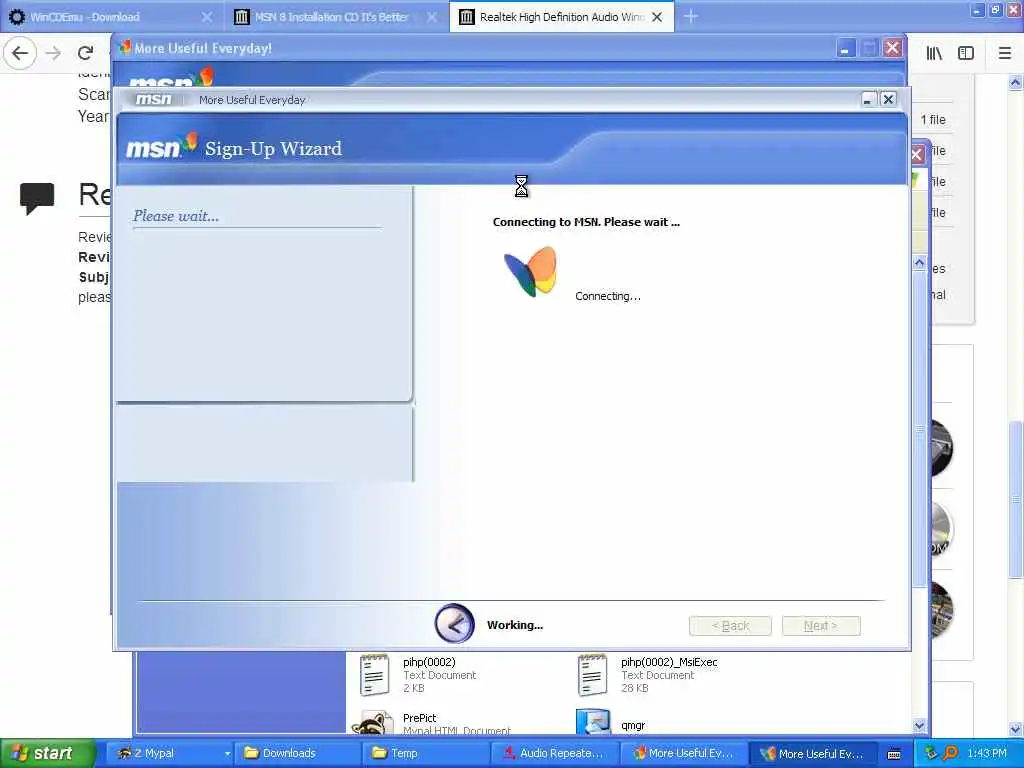Viewport: 1024px width, 768px height.
Task: Close the Realtek High Definition Audio tab
Action: [657, 17]
